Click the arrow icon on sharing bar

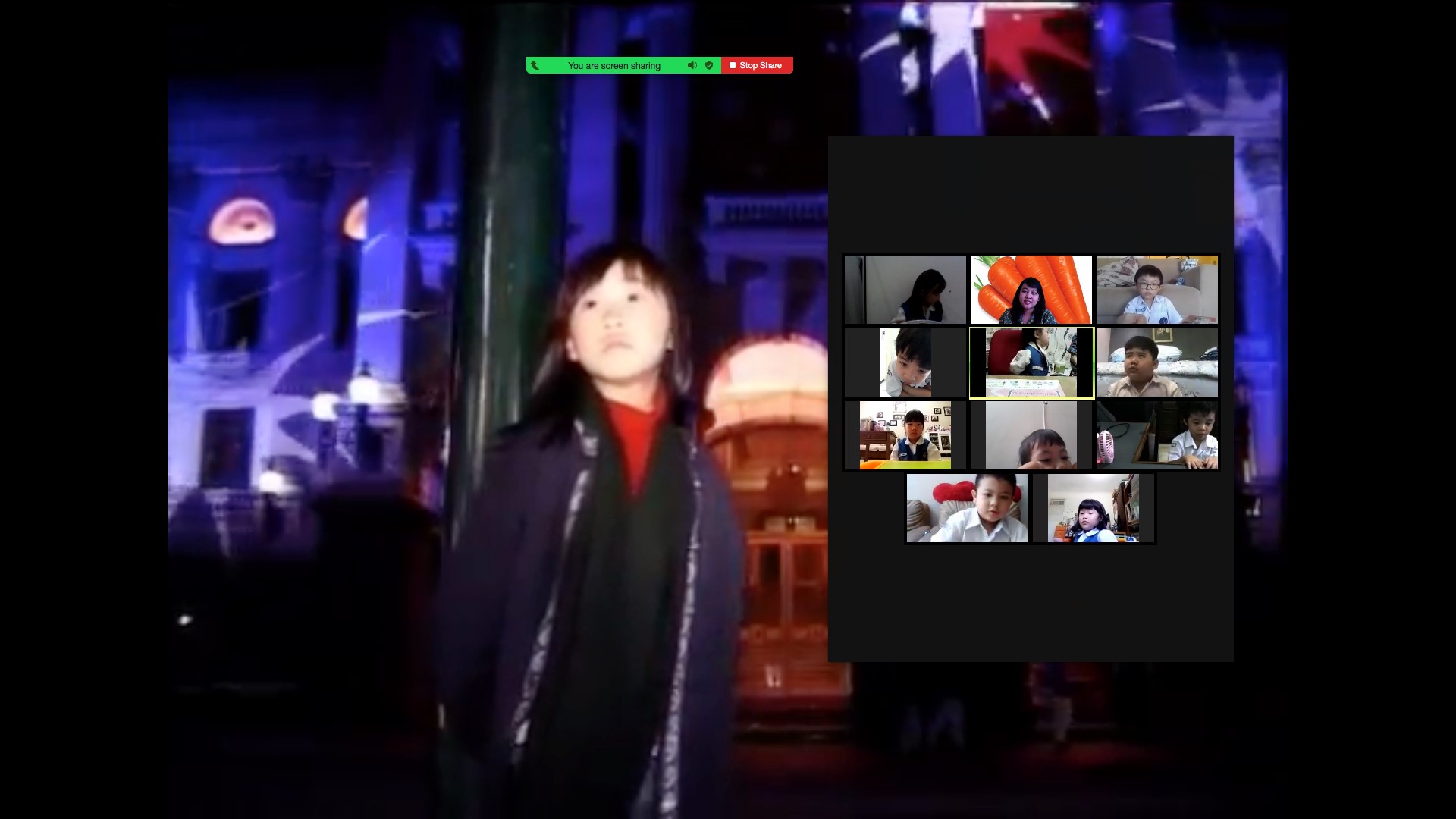(x=535, y=65)
